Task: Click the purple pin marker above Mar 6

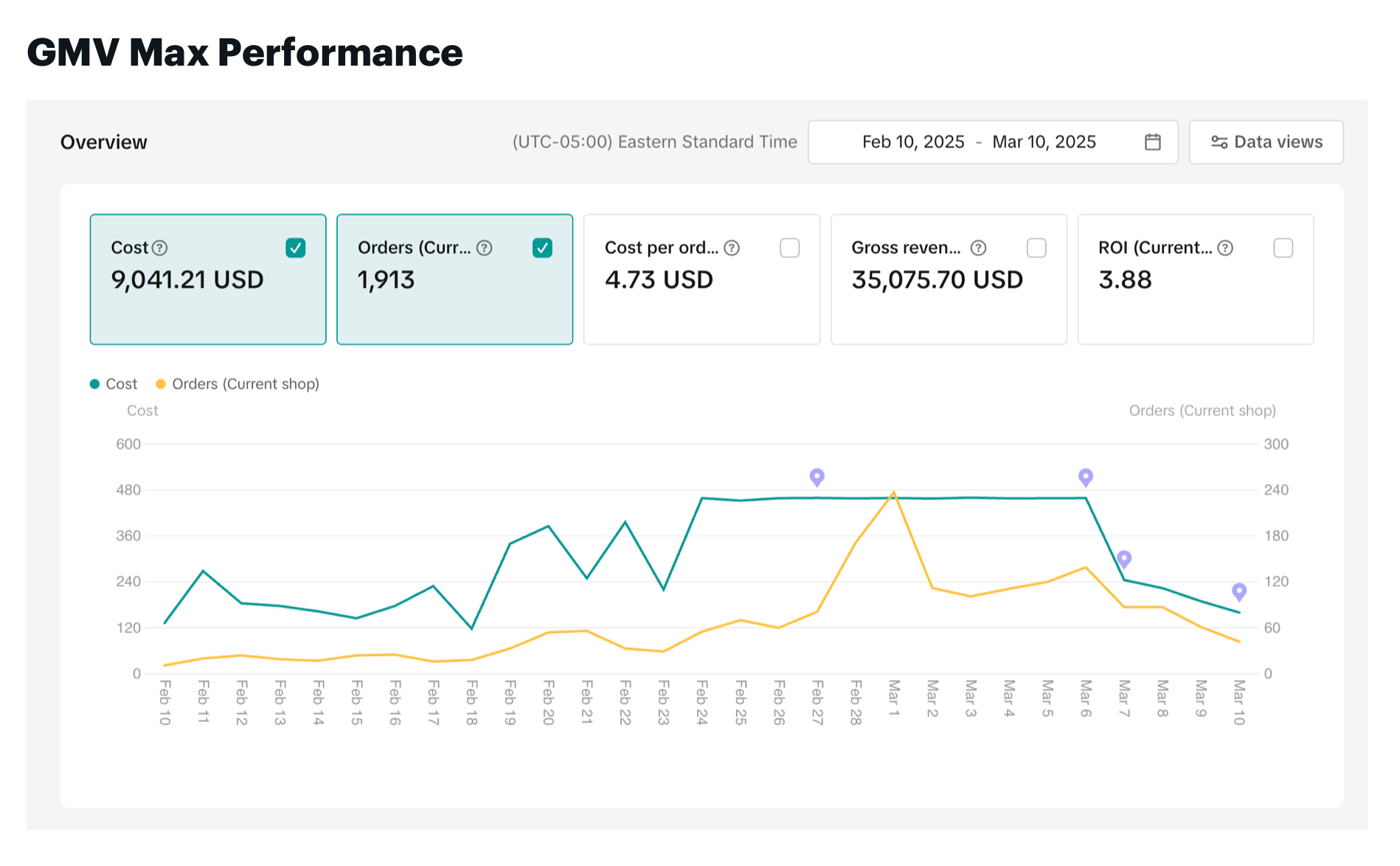Action: 1085,477
